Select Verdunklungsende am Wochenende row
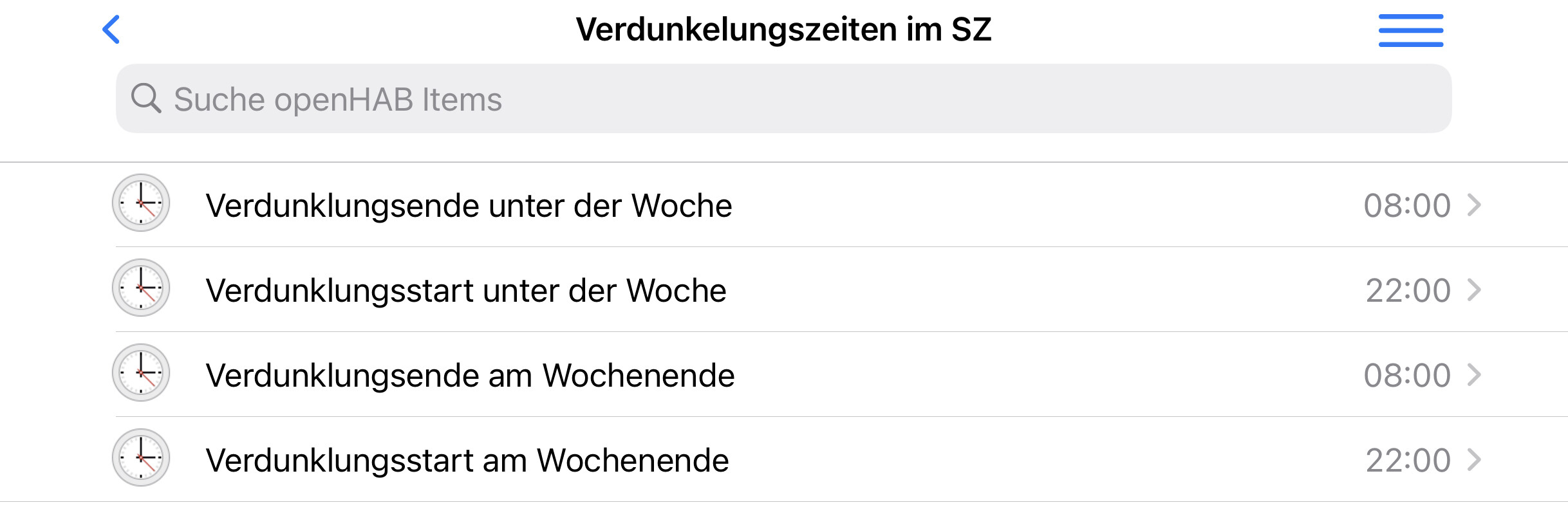Image resolution: width=1568 pixels, height=516 pixels. tap(784, 374)
